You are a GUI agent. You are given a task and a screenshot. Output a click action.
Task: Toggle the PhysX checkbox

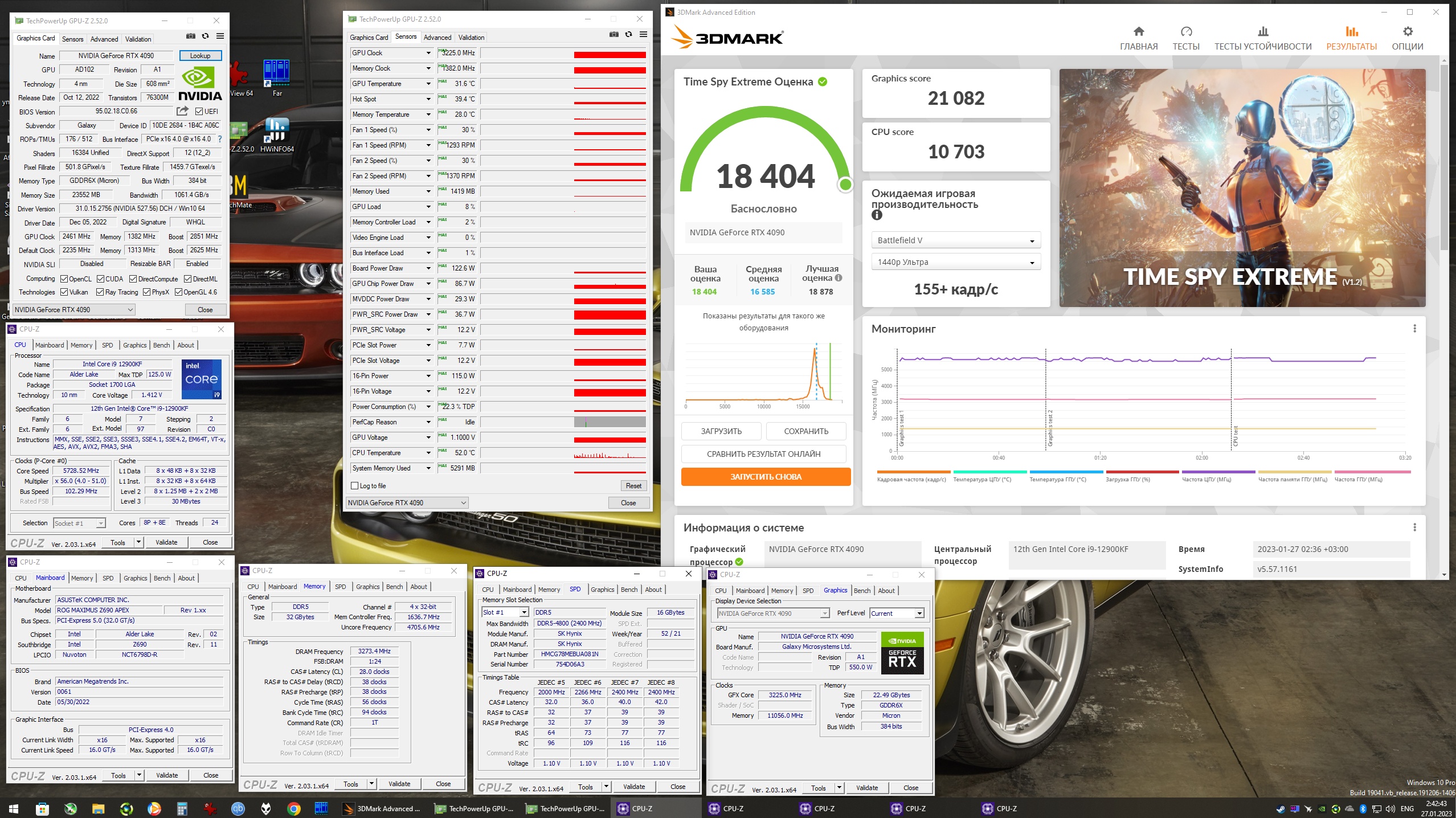[x=146, y=292]
